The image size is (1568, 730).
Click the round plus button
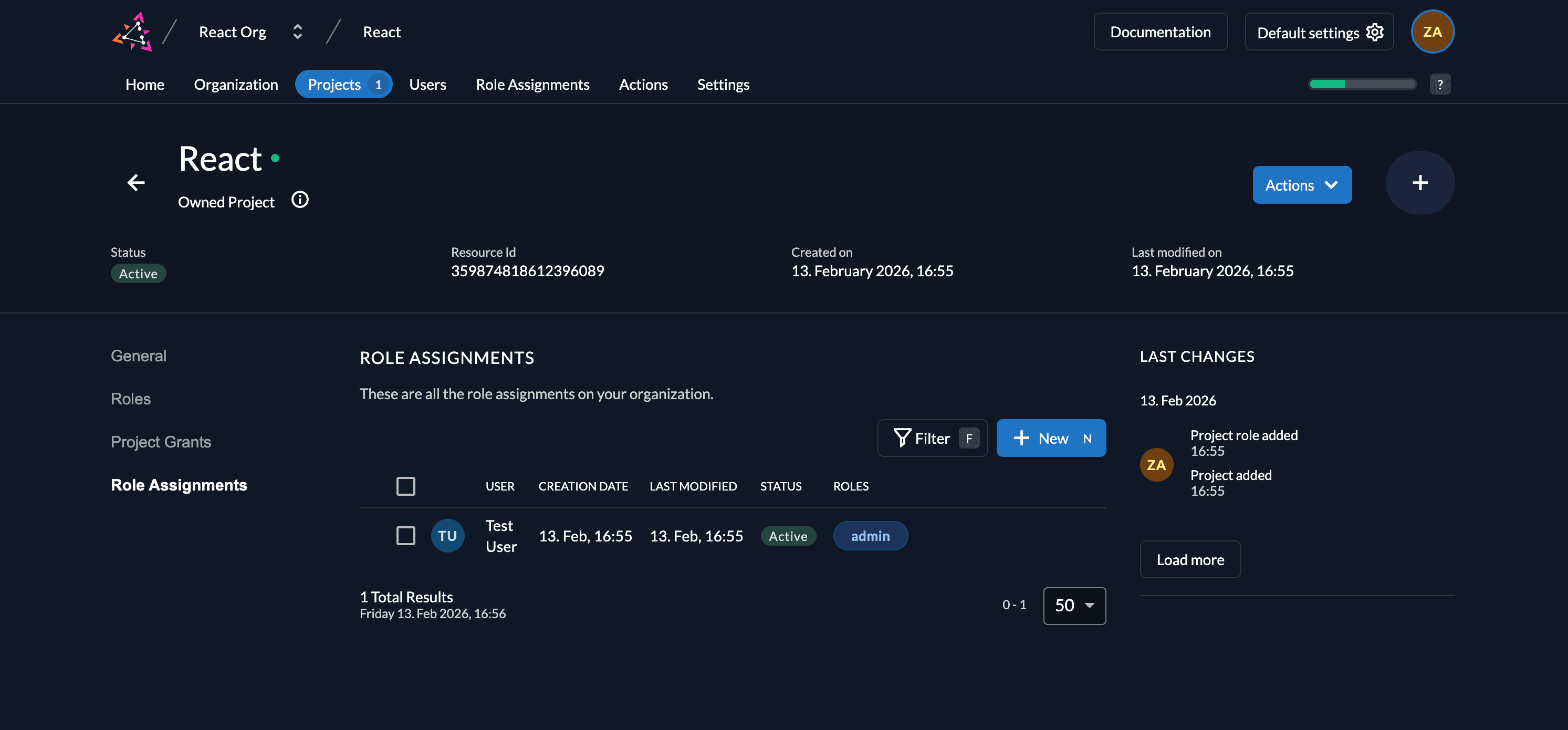click(x=1419, y=183)
